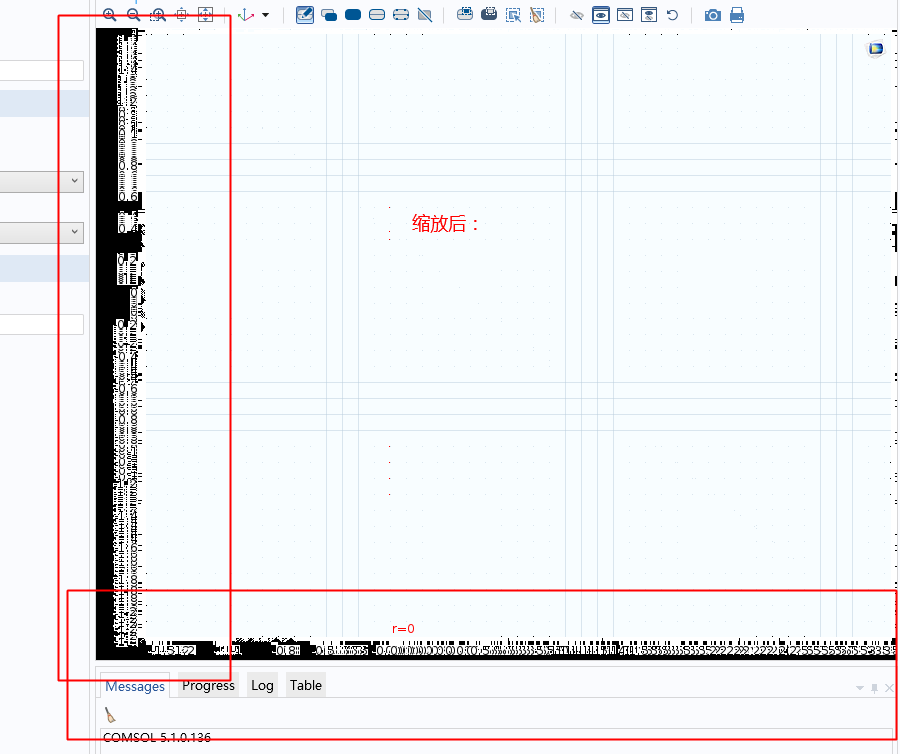Pin the messages panel
Image resolution: width=900 pixels, height=754 pixels.
point(874,687)
